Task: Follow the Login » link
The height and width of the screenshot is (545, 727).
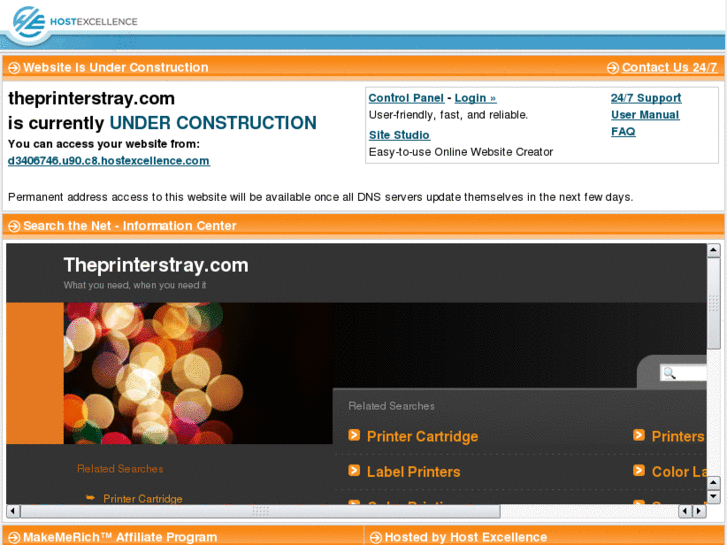Action: coord(475,98)
